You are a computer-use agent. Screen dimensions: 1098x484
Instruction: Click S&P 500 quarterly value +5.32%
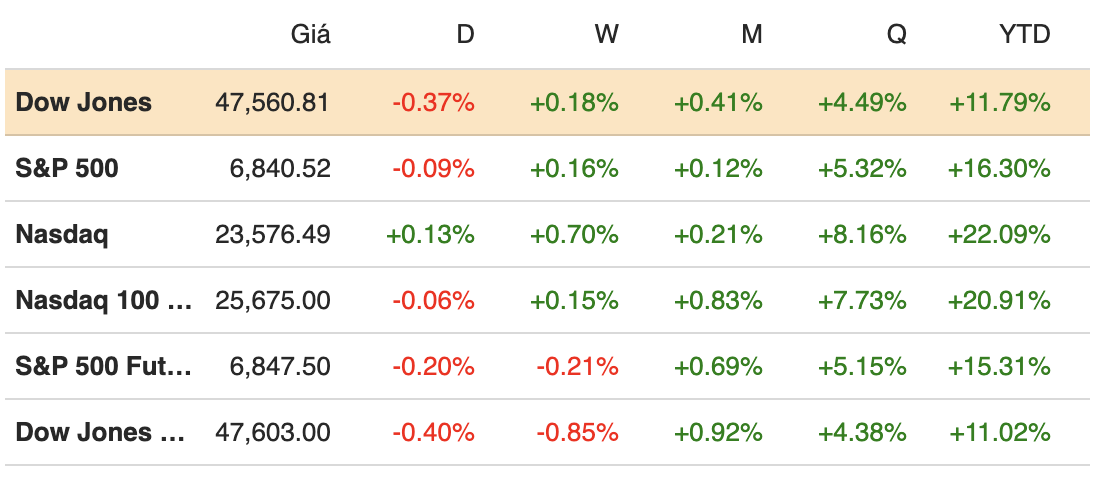coord(862,168)
